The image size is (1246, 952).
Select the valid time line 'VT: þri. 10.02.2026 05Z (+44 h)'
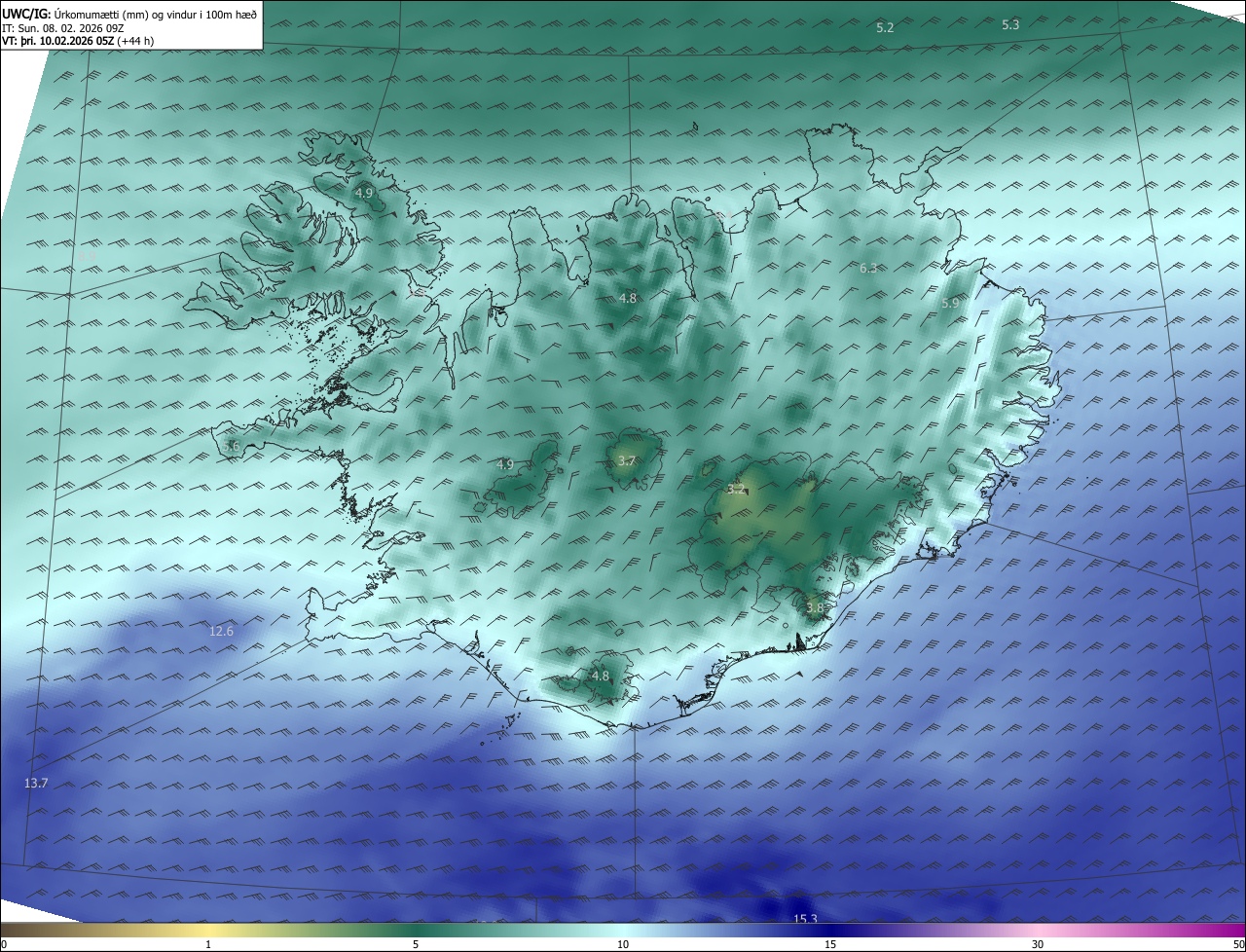click(78, 41)
